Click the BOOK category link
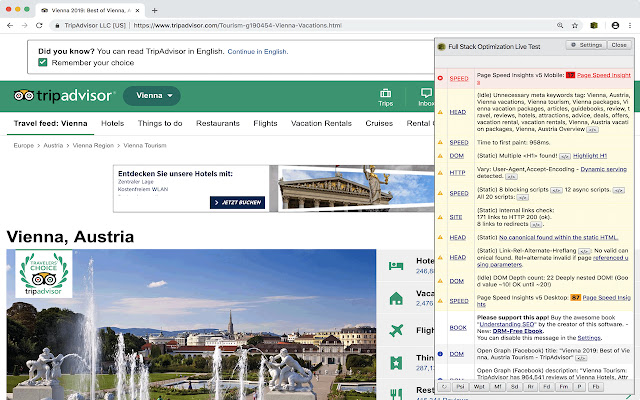Image resolution: width=640 pixels, height=400 pixels. 458,327
